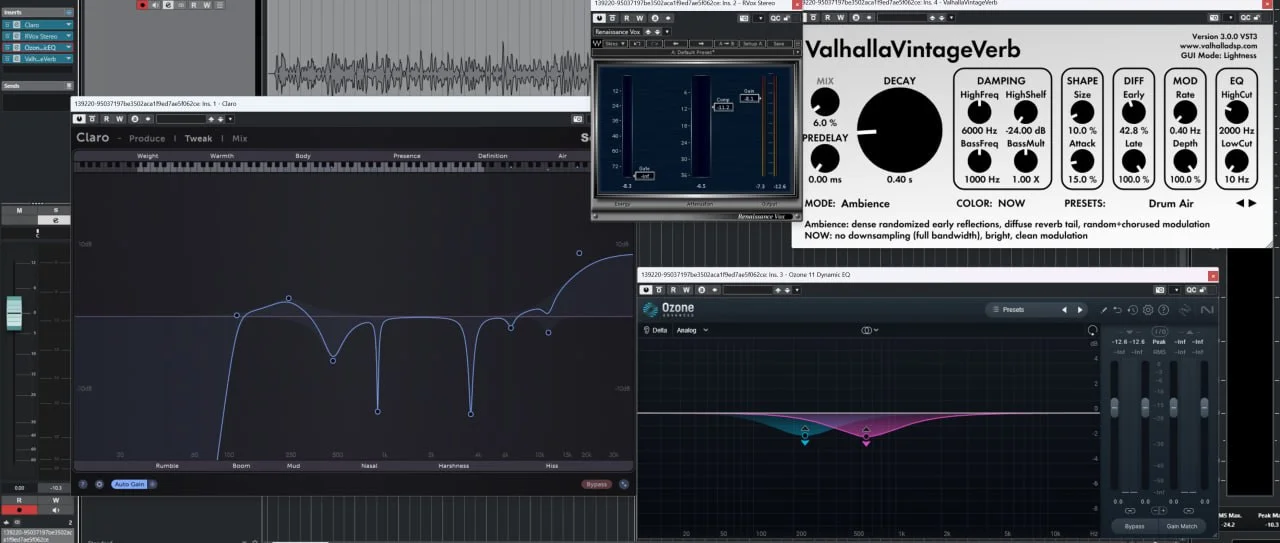Switch to Claro Produce tab

(147, 138)
